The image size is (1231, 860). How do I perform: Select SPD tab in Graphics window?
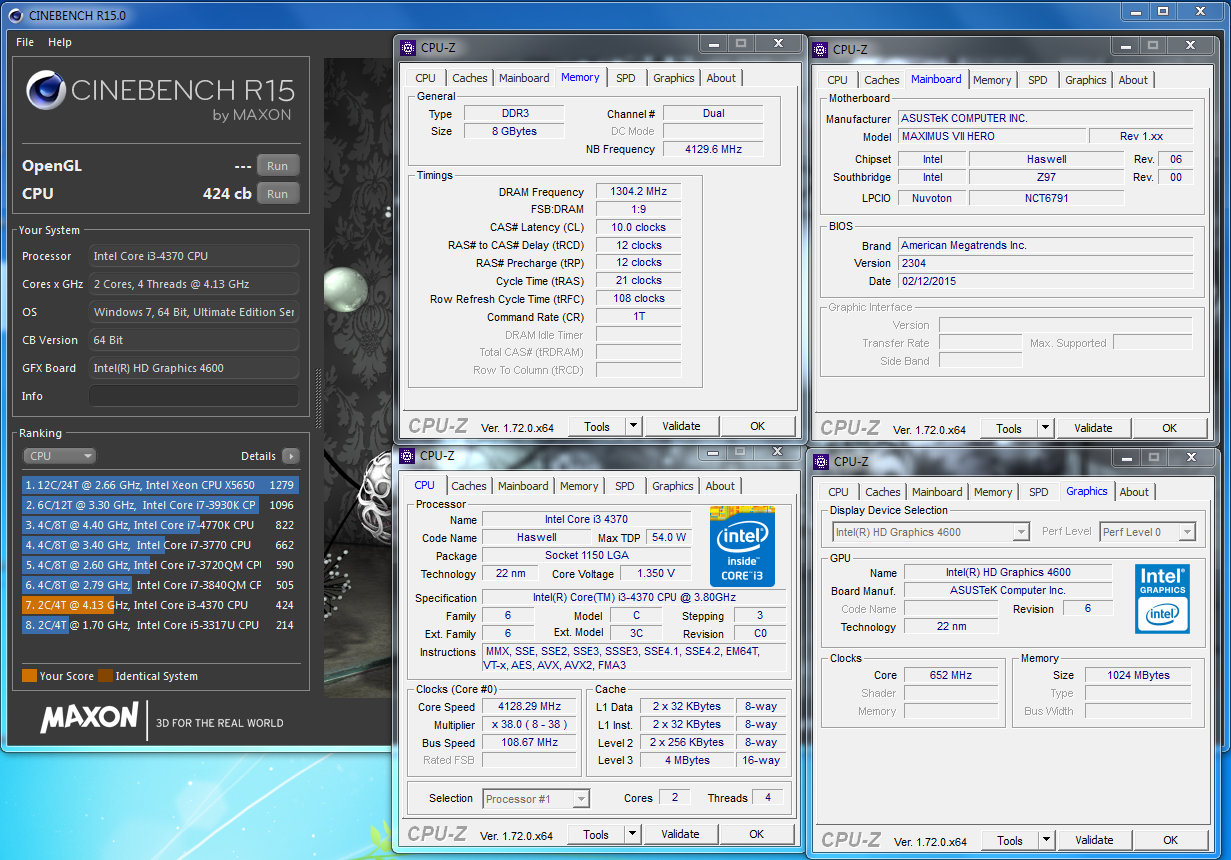pos(1039,492)
